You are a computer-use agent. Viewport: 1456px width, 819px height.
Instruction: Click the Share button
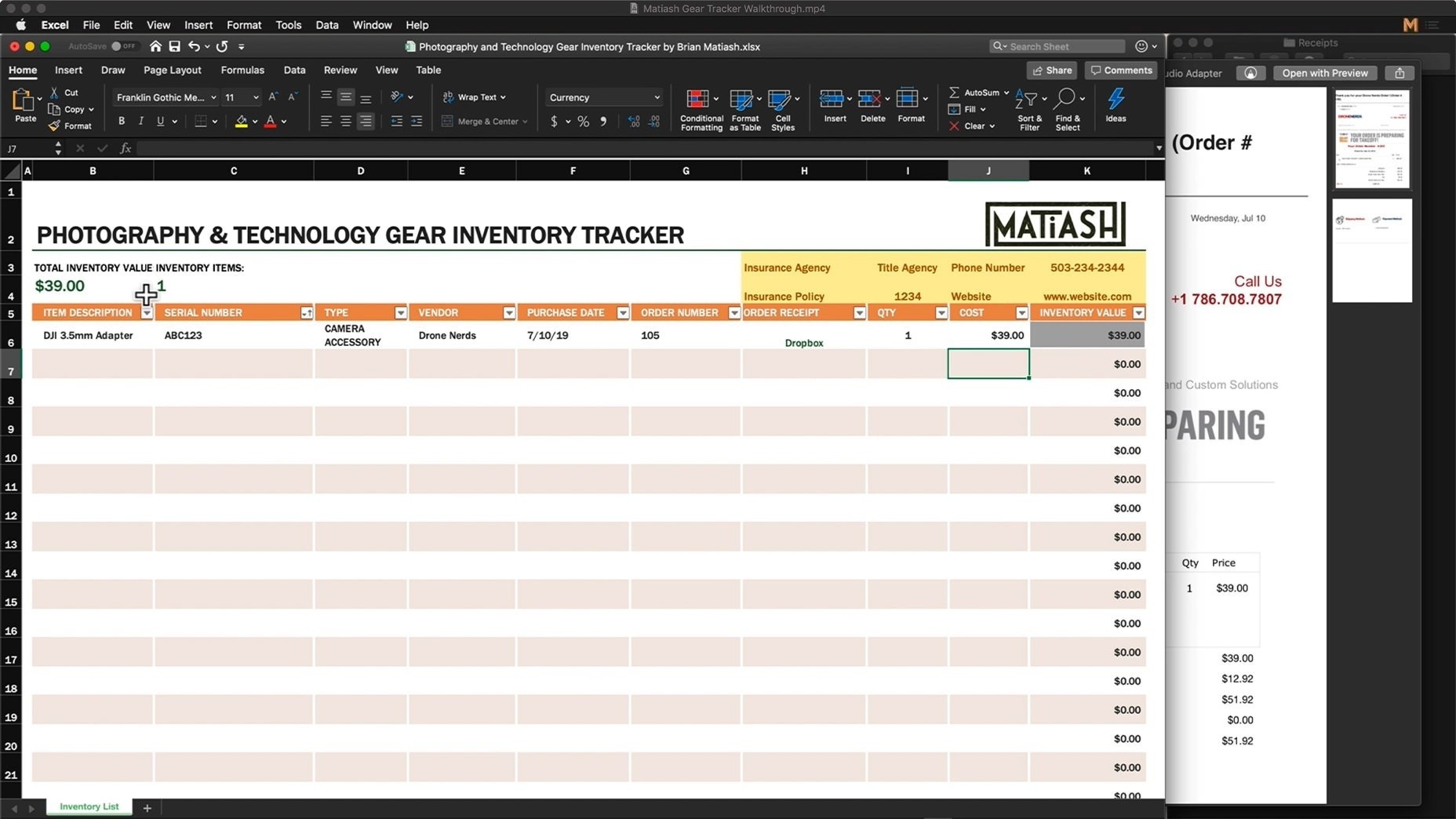[1051, 71]
